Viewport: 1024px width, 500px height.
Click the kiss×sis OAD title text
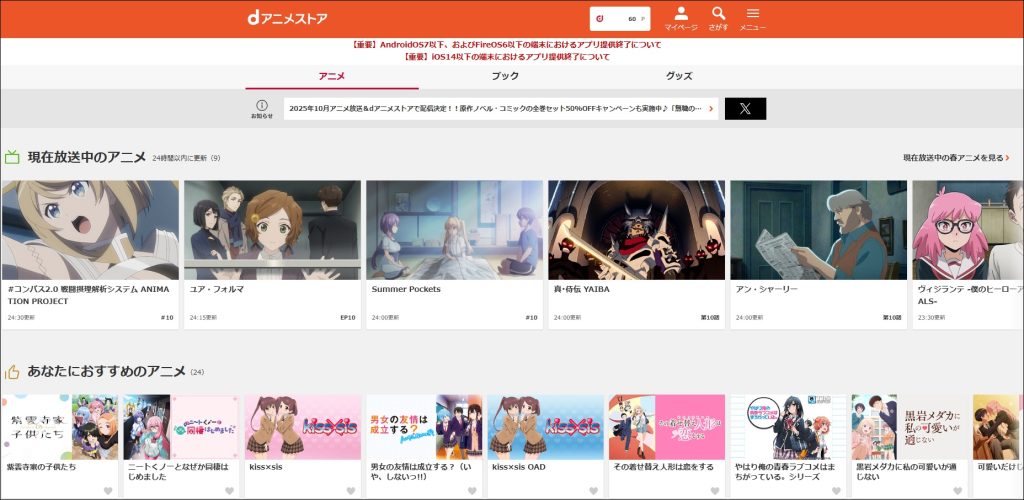click(519, 467)
